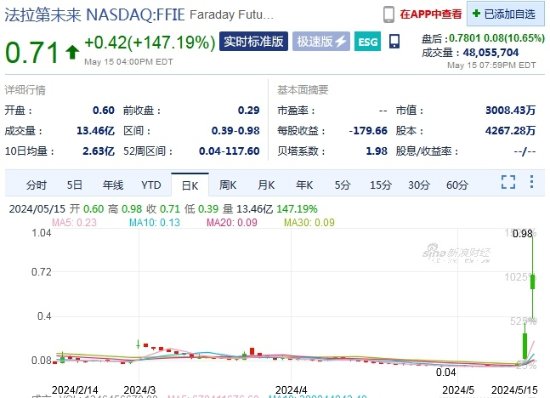This screenshot has height=398, width=550.
Task: Click the mobile device icon next to ESG
Action: 394,41
